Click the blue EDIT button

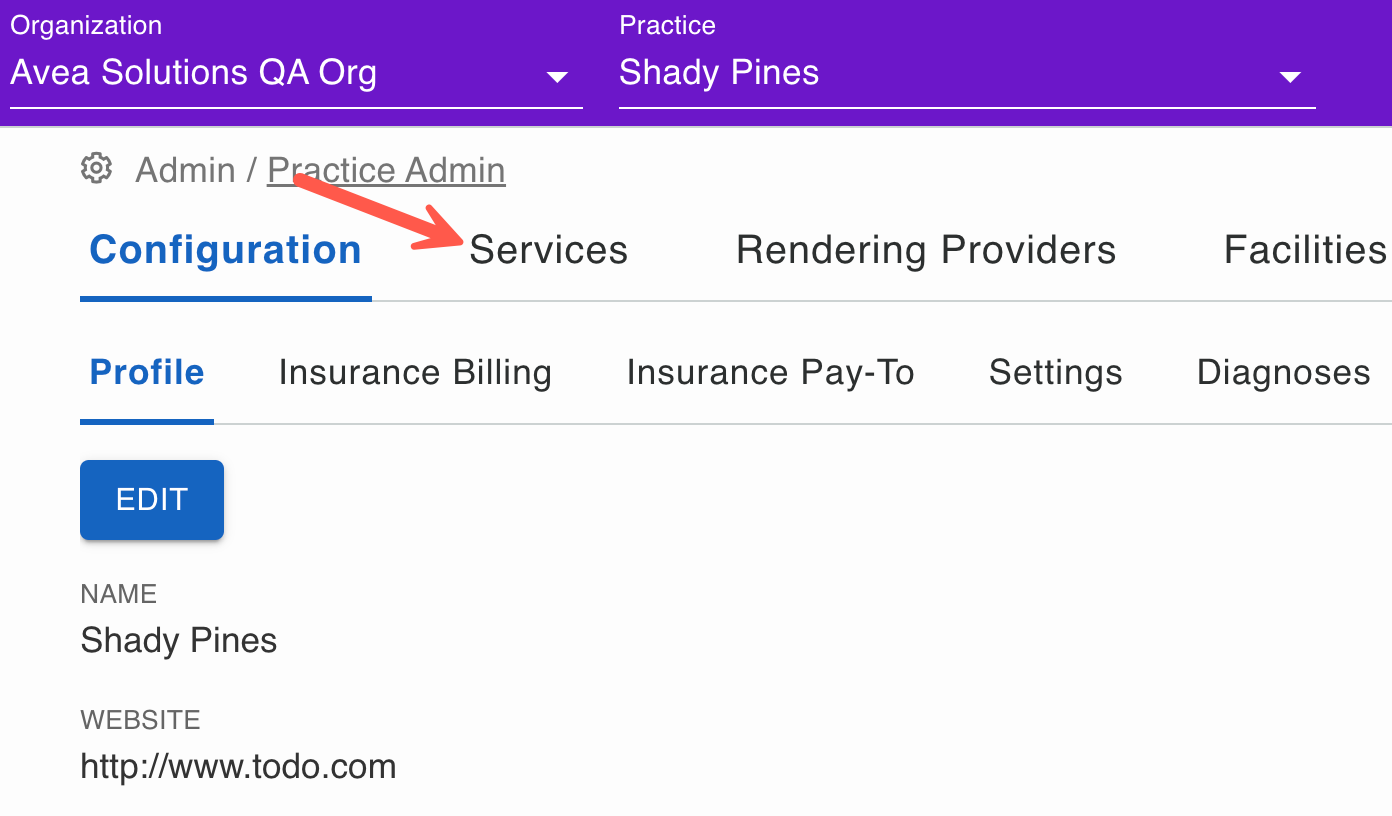152,500
